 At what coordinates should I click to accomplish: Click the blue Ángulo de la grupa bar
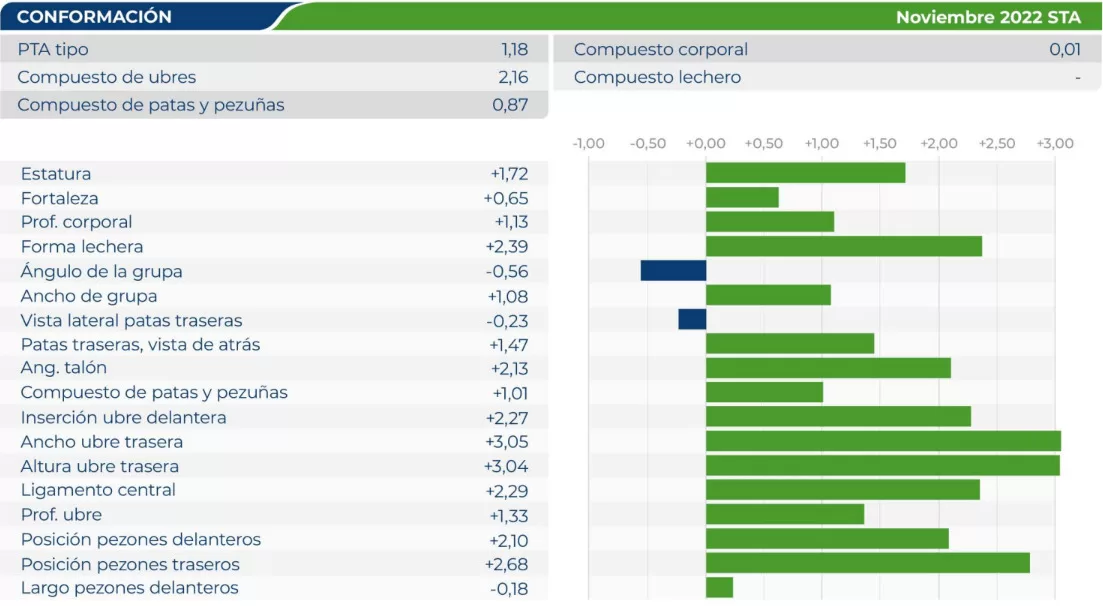673,271
